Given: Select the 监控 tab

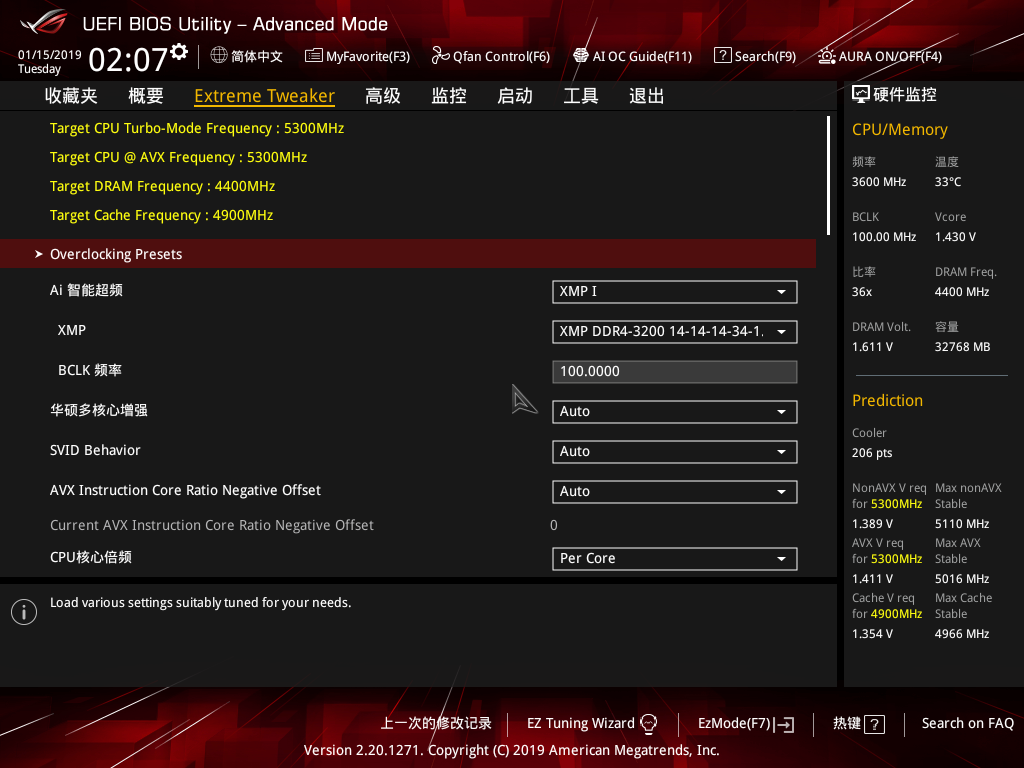Looking at the screenshot, I should [448, 95].
